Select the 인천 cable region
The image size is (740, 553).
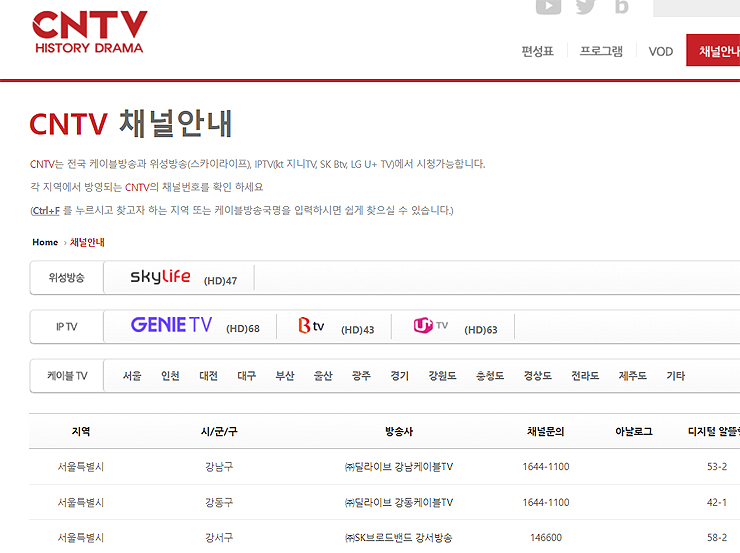click(x=170, y=376)
